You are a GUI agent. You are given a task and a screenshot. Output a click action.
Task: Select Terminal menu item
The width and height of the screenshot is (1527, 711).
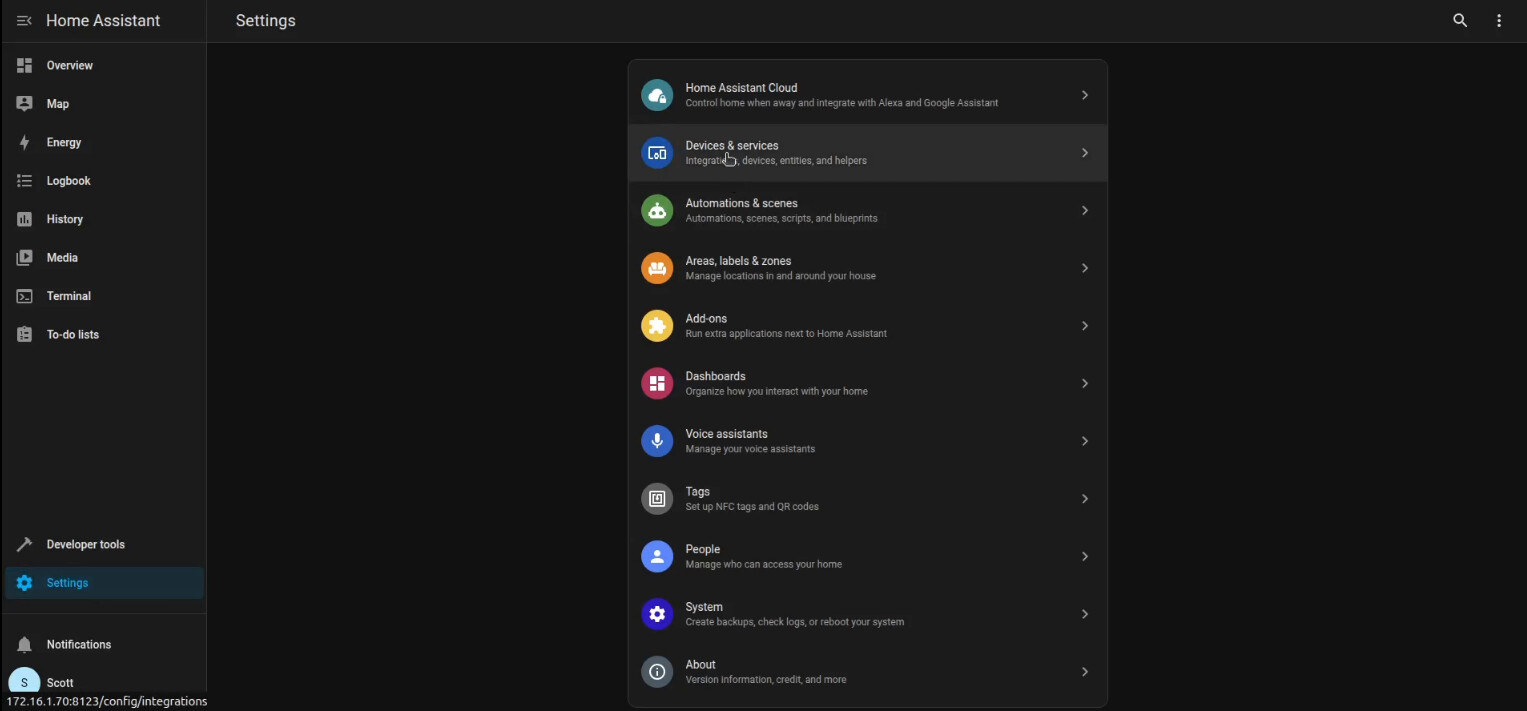pyautogui.click(x=104, y=296)
